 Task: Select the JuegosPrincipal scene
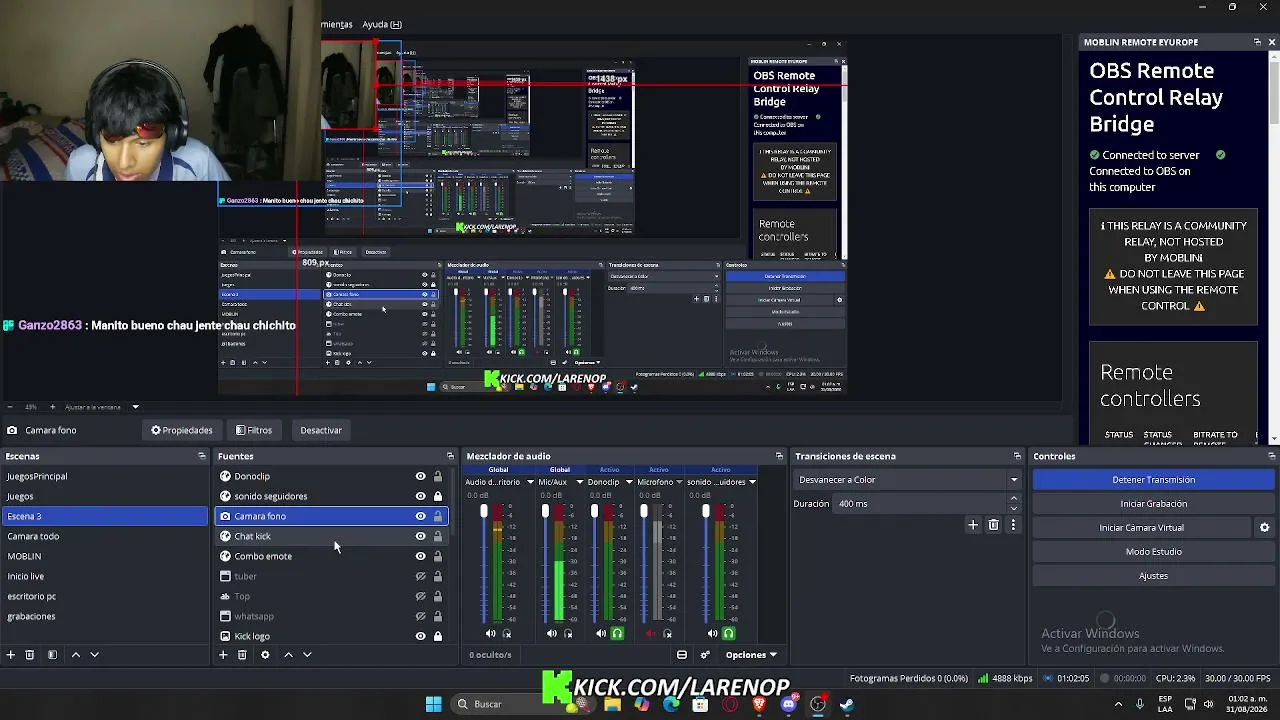(x=104, y=476)
